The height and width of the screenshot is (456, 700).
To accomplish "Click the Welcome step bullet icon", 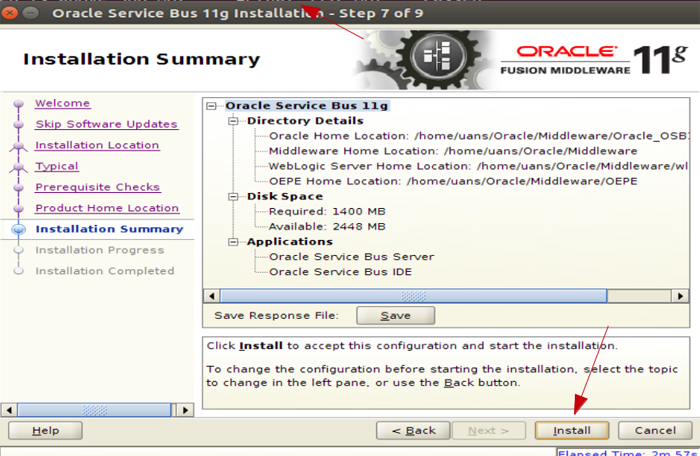I will click(x=18, y=104).
